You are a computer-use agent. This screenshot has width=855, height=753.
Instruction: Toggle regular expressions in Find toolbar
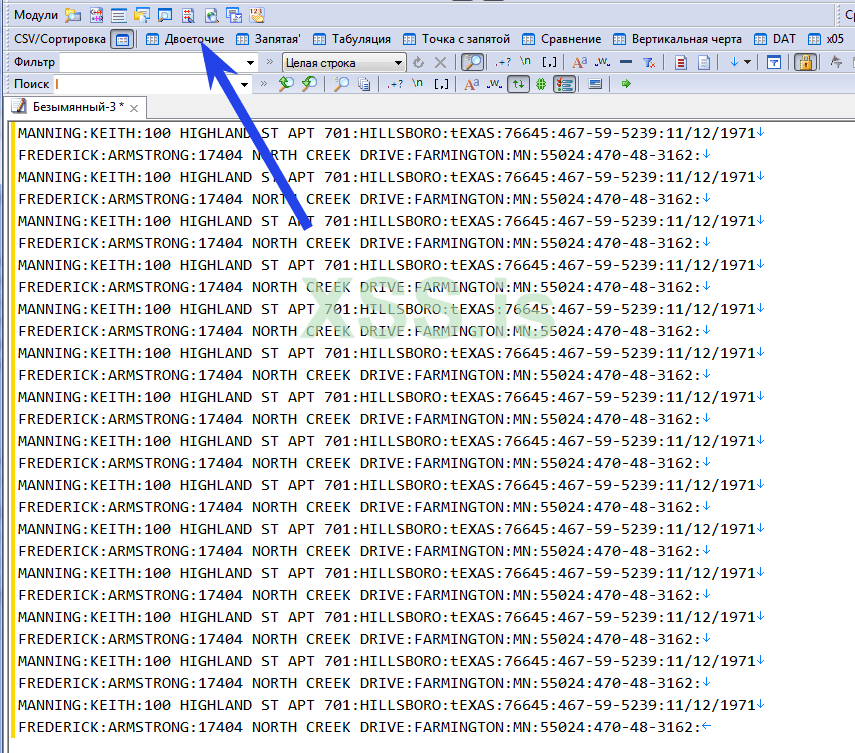pyautogui.click(x=395, y=84)
